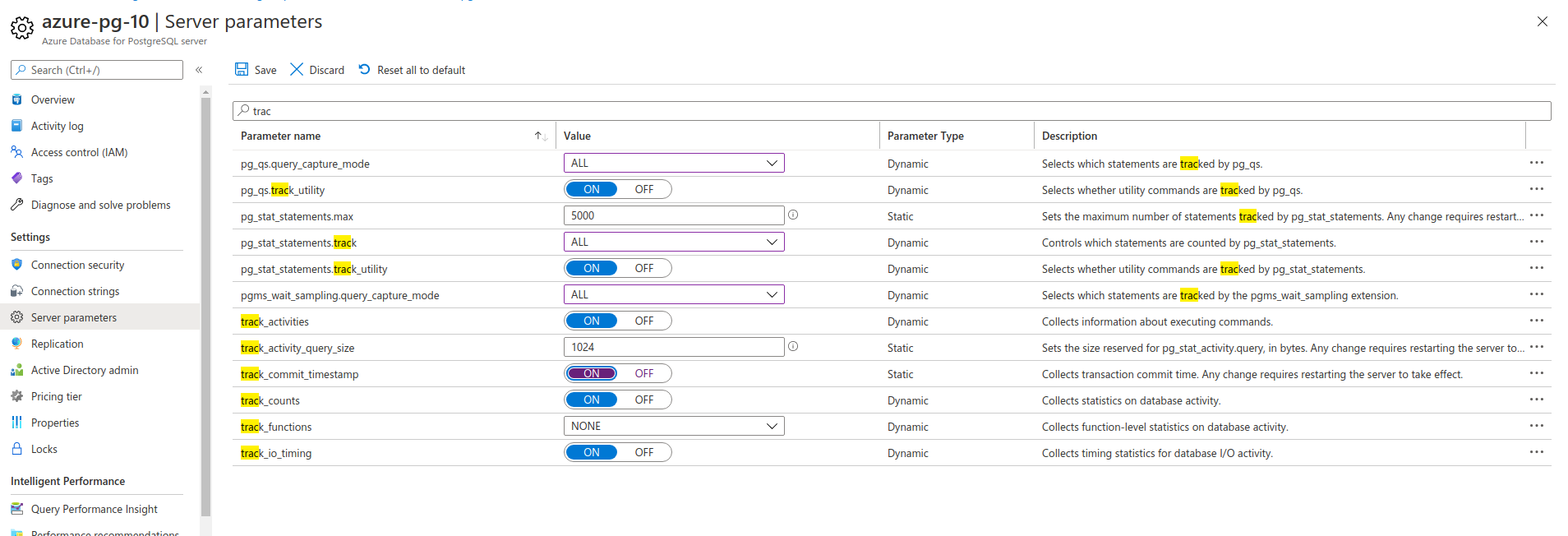Collapse the sidebar with the double chevron
This screenshot has height=536, width=1568.
tap(199, 70)
